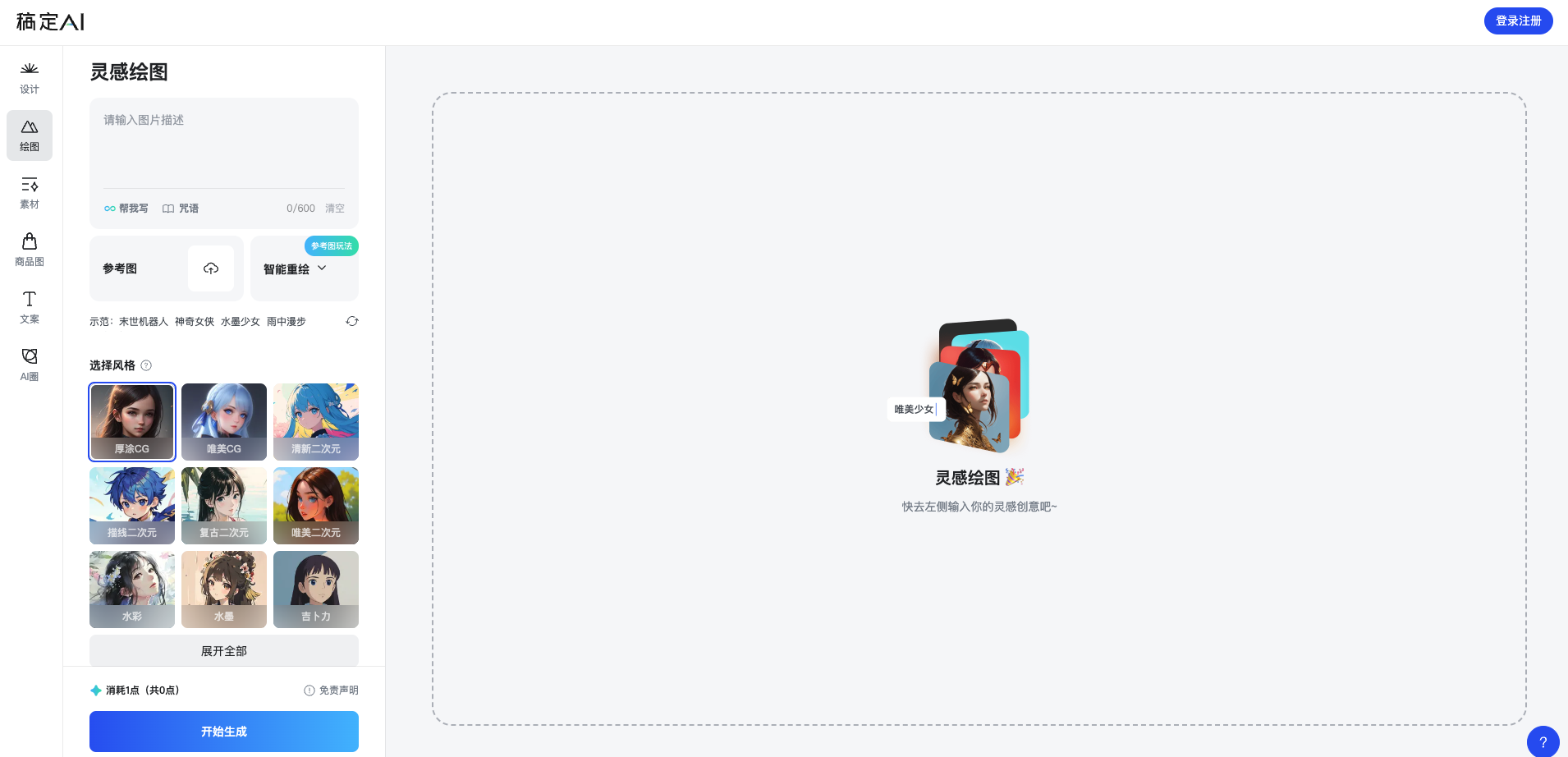The height and width of the screenshot is (757, 1568).
Task: Expand the 智能重绘 dropdown
Action: tap(296, 268)
